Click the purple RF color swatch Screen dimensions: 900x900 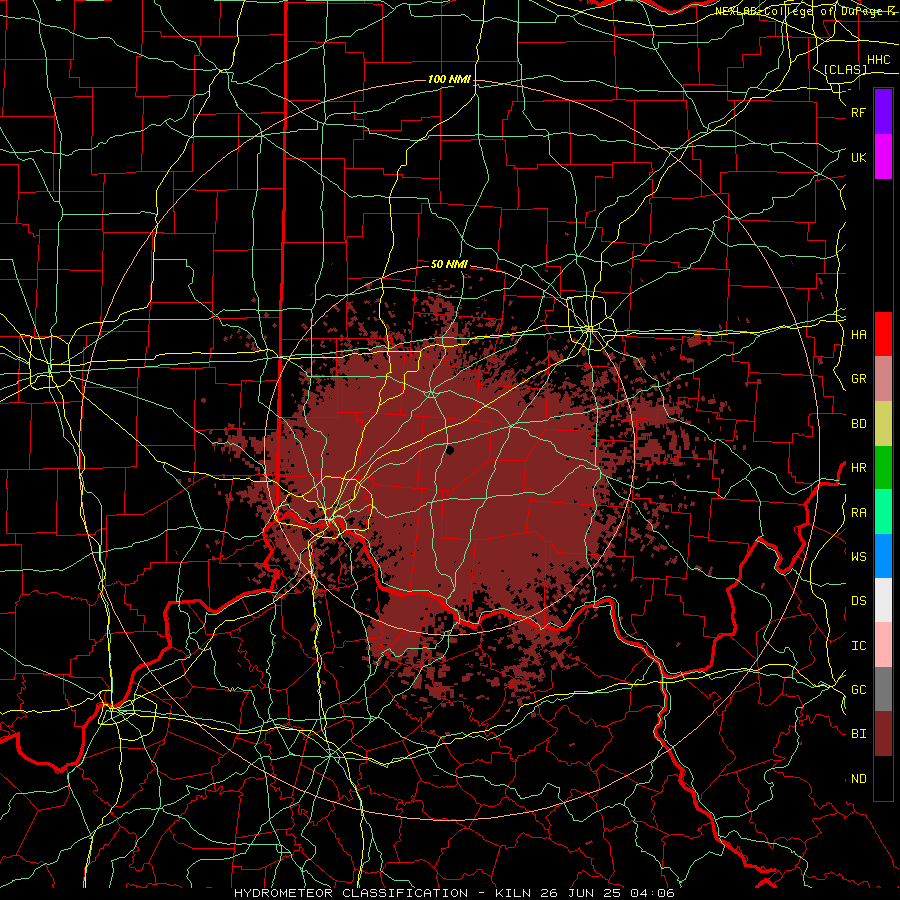click(883, 111)
